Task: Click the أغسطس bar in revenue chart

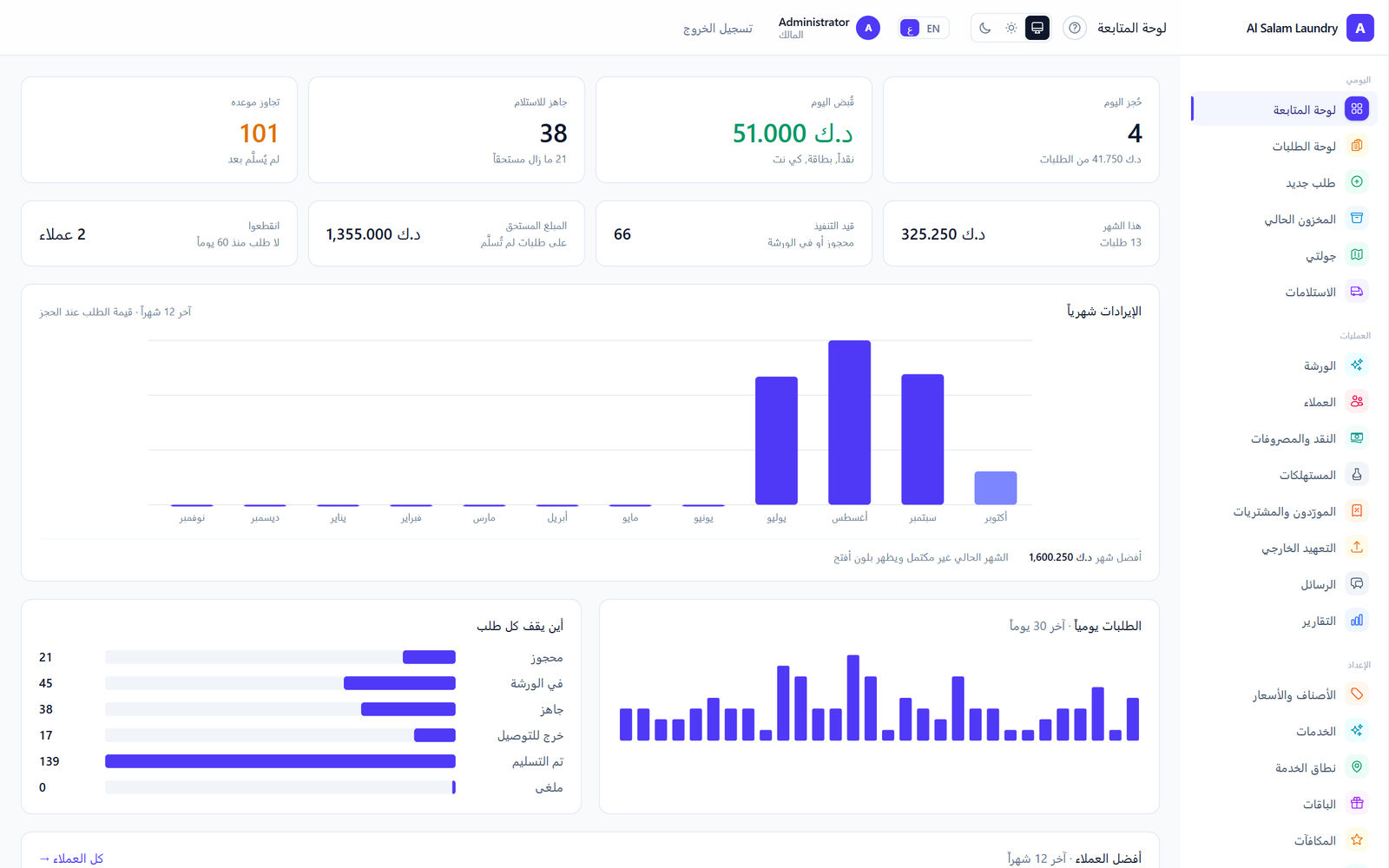Action: click(849, 422)
